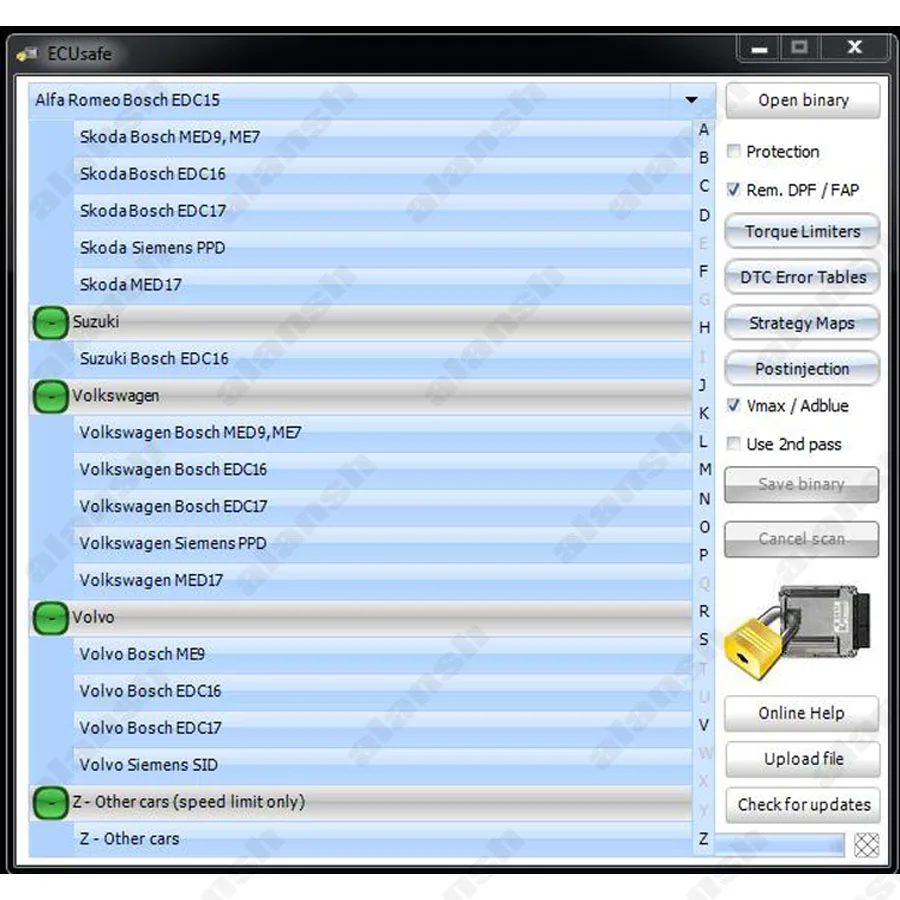This screenshot has width=900, height=900.
Task: Minimize the ECUsafe window
Action: pos(759,48)
